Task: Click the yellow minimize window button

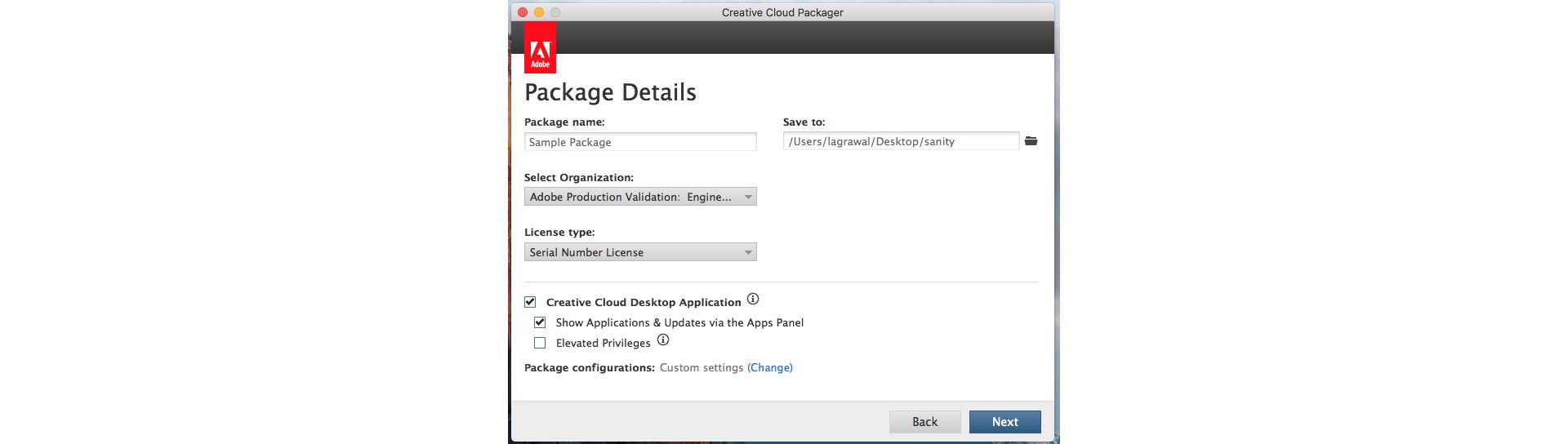Action: (539, 12)
